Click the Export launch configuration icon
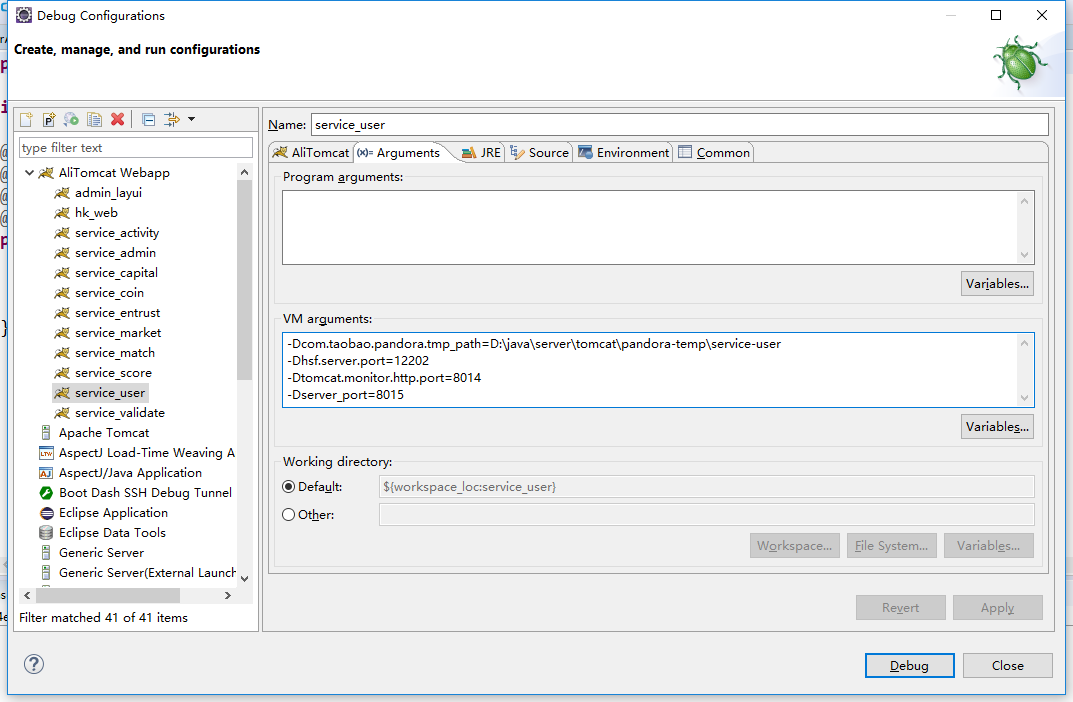This screenshot has width=1073, height=702. coord(71,119)
